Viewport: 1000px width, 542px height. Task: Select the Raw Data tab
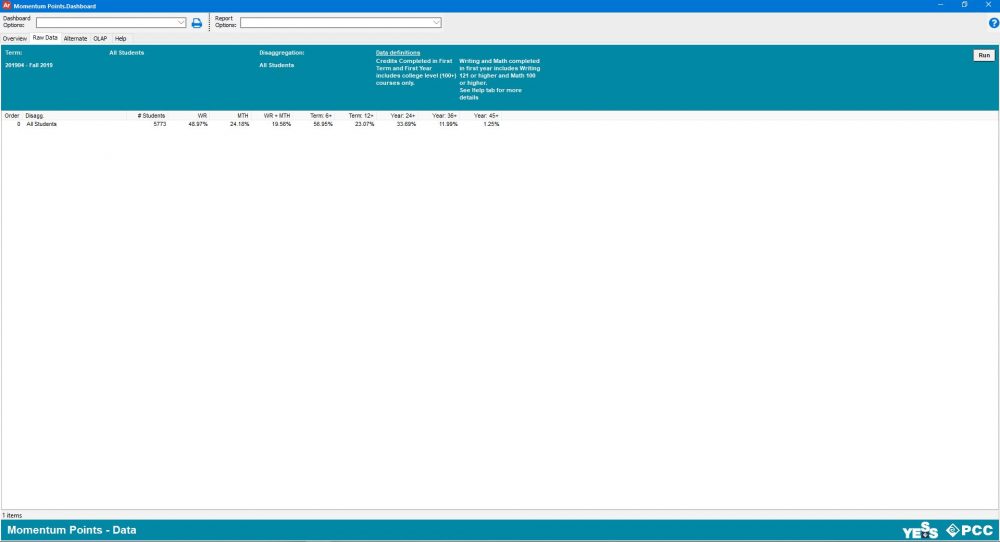(45, 38)
